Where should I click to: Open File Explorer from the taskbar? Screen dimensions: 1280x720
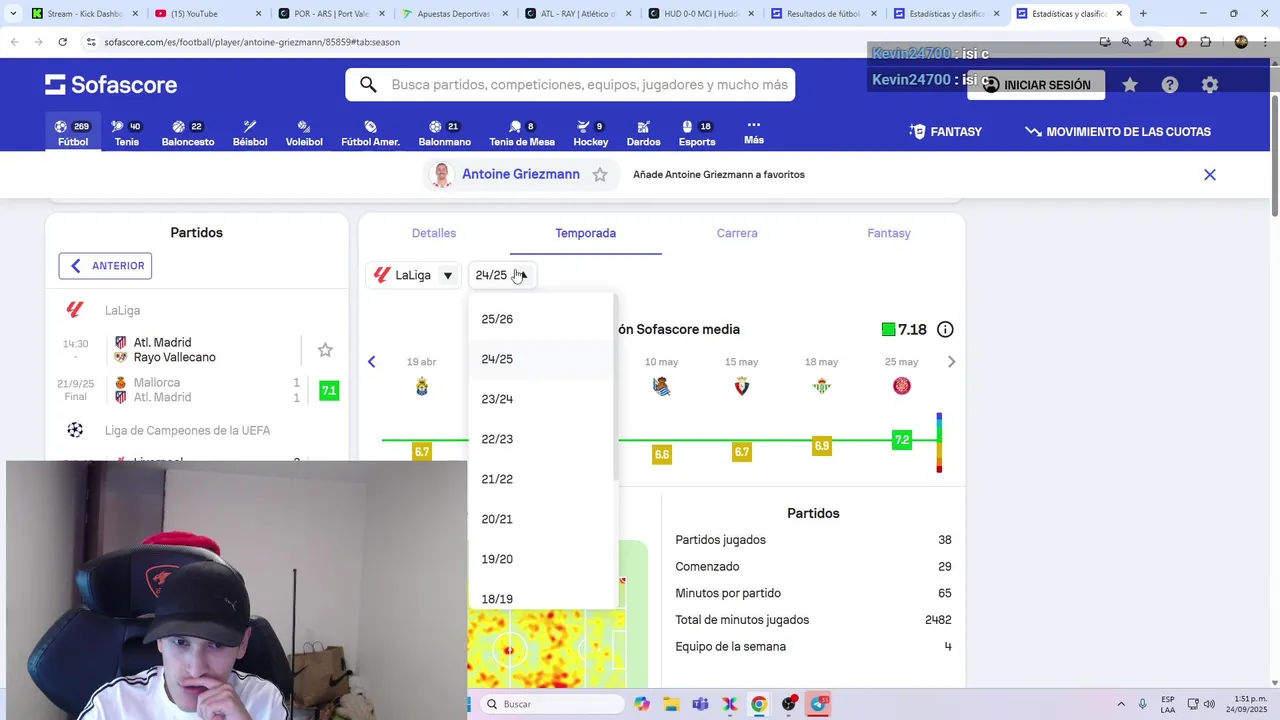click(671, 704)
